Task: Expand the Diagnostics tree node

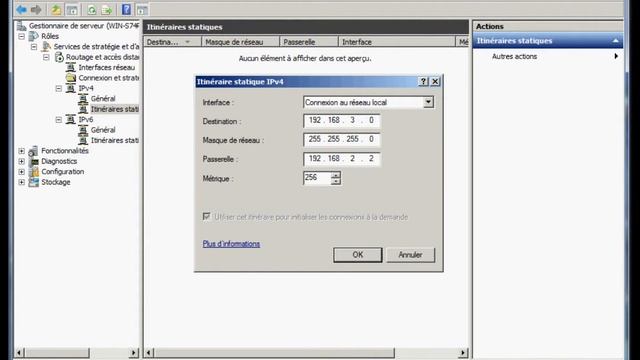Action: tap(22, 161)
